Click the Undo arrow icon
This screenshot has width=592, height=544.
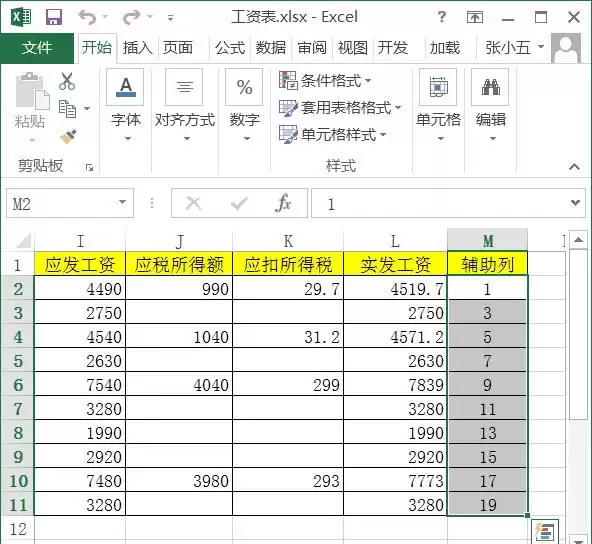click(x=87, y=17)
